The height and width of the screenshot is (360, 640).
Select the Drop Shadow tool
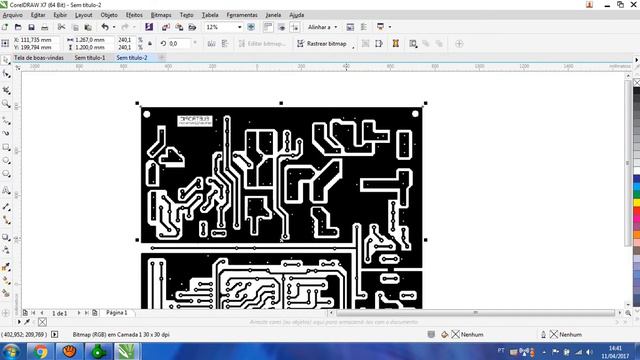(6, 237)
